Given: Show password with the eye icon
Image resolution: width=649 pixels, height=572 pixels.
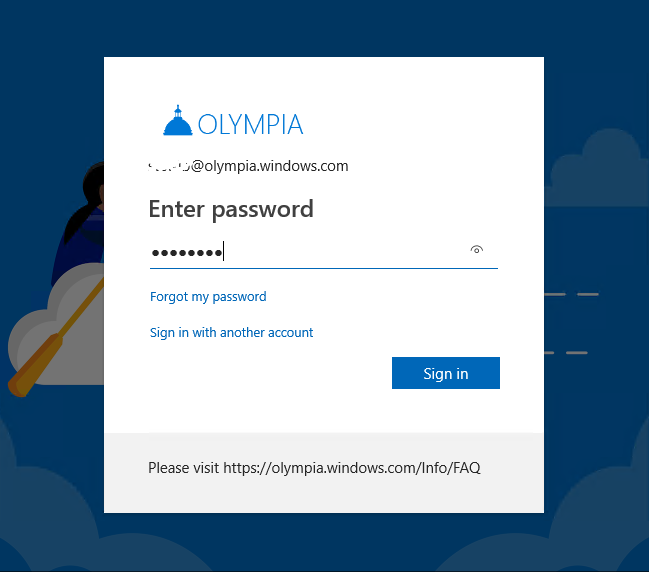Looking at the screenshot, I should 477,250.
